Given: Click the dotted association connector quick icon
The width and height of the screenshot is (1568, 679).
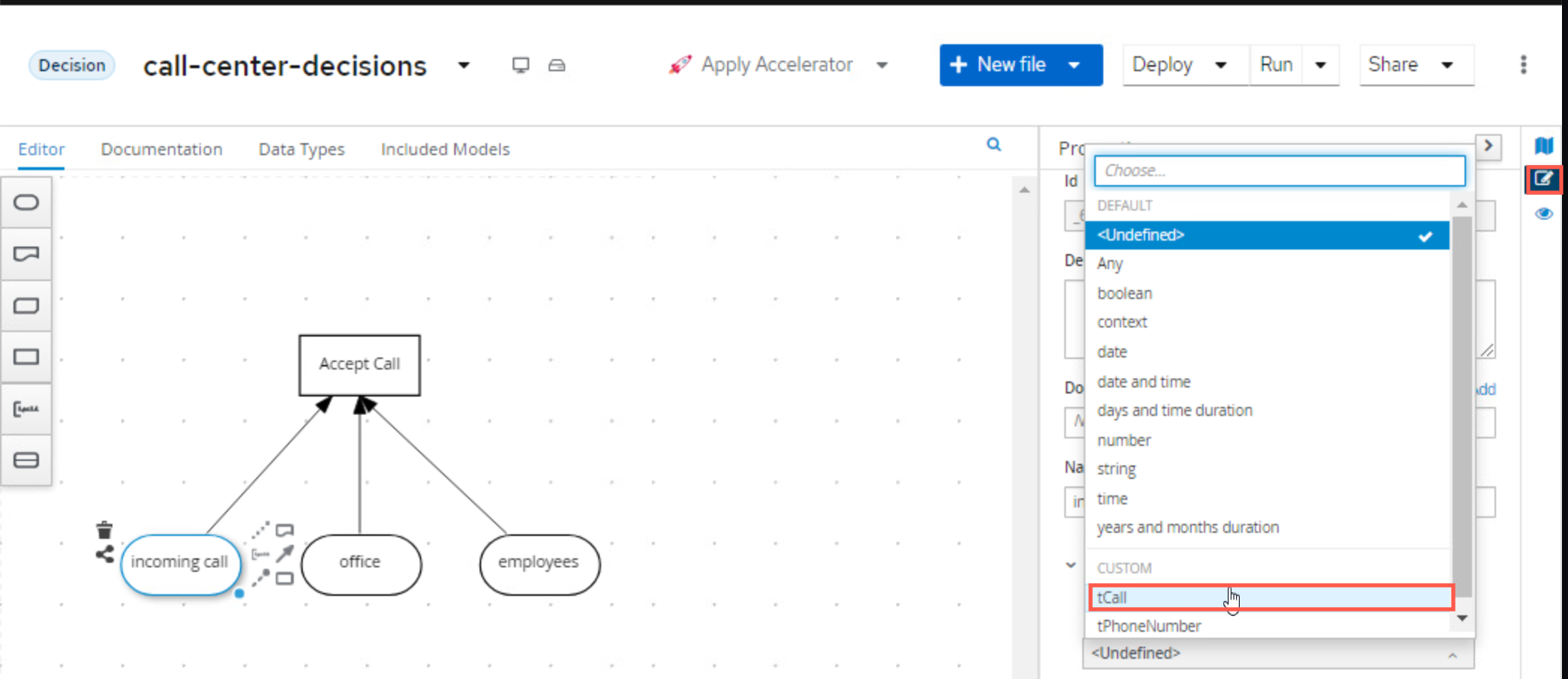Looking at the screenshot, I should (x=260, y=530).
